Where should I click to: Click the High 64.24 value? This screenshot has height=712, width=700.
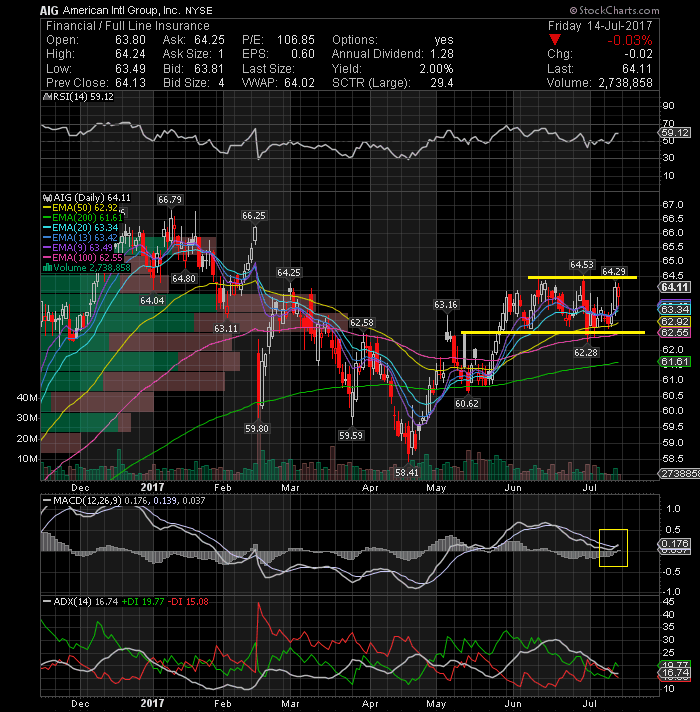pyautogui.click(x=130, y=54)
